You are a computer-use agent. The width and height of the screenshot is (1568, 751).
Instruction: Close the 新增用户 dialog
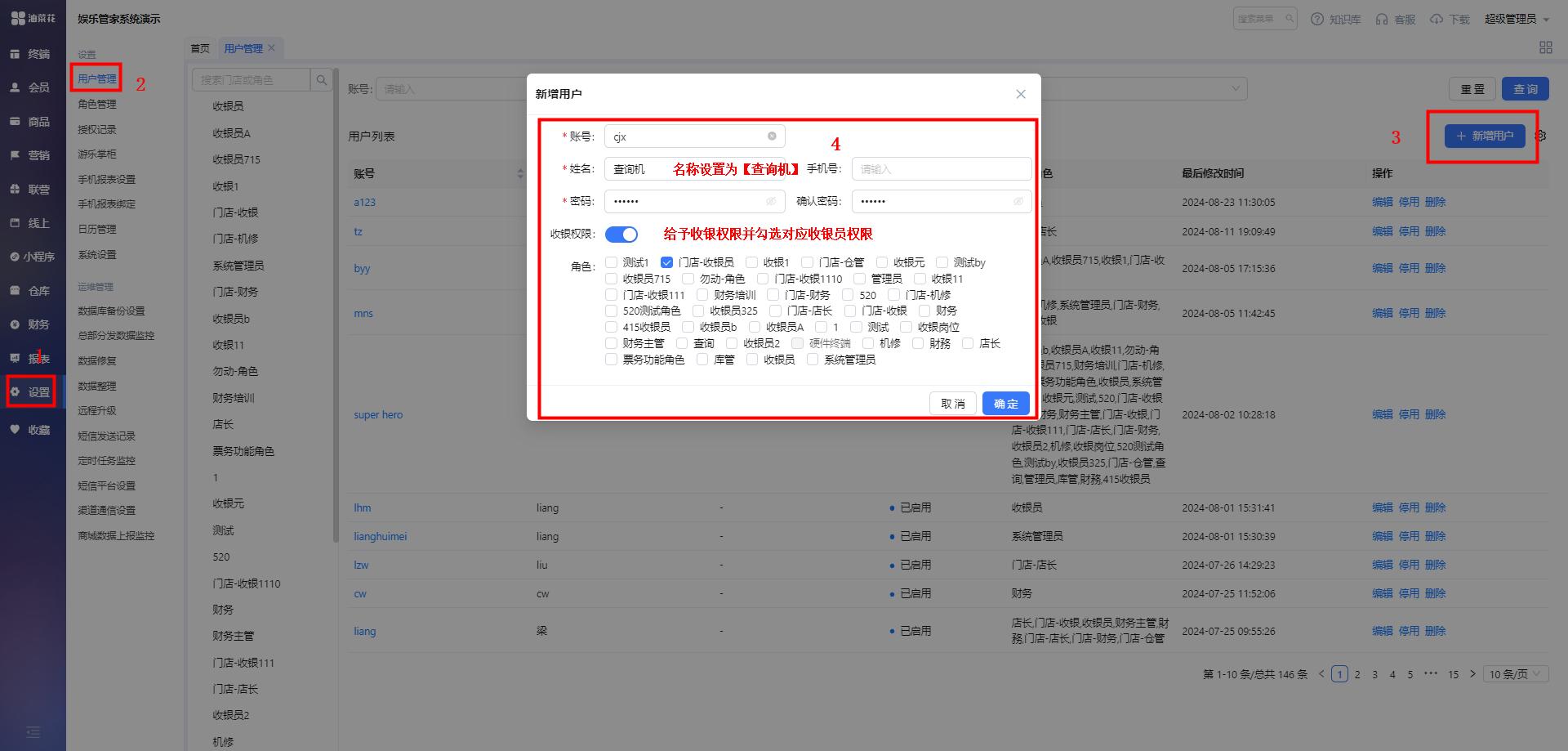1021,94
